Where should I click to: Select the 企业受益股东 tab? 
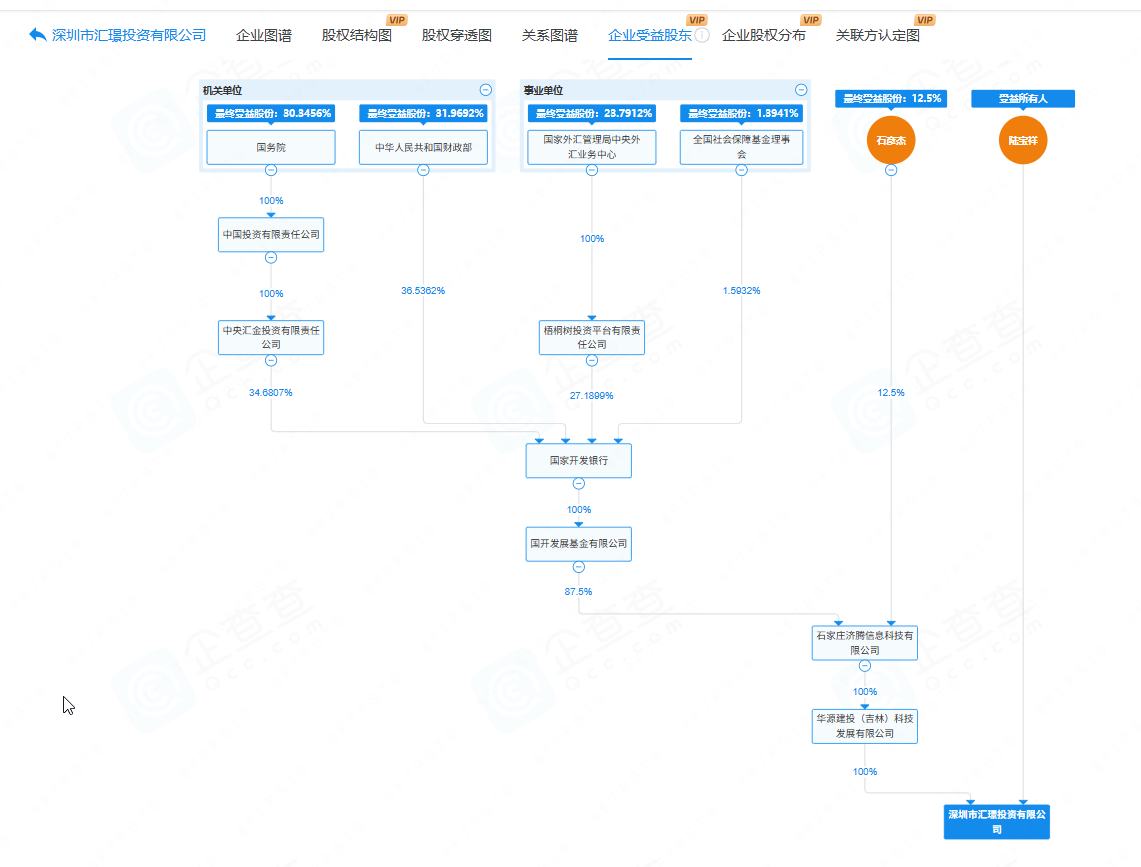(x=649, y=35)
